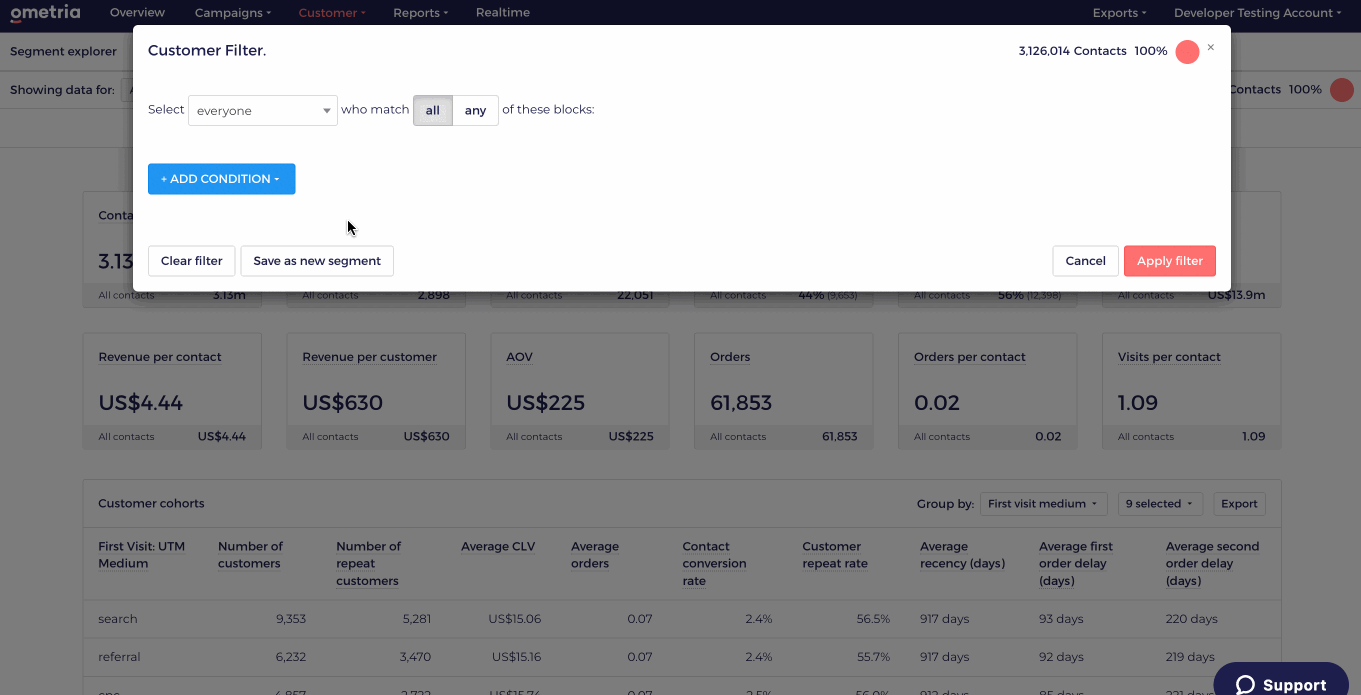
Task: Open the Developer Testing Account menu
Action: pos(1258,13)
